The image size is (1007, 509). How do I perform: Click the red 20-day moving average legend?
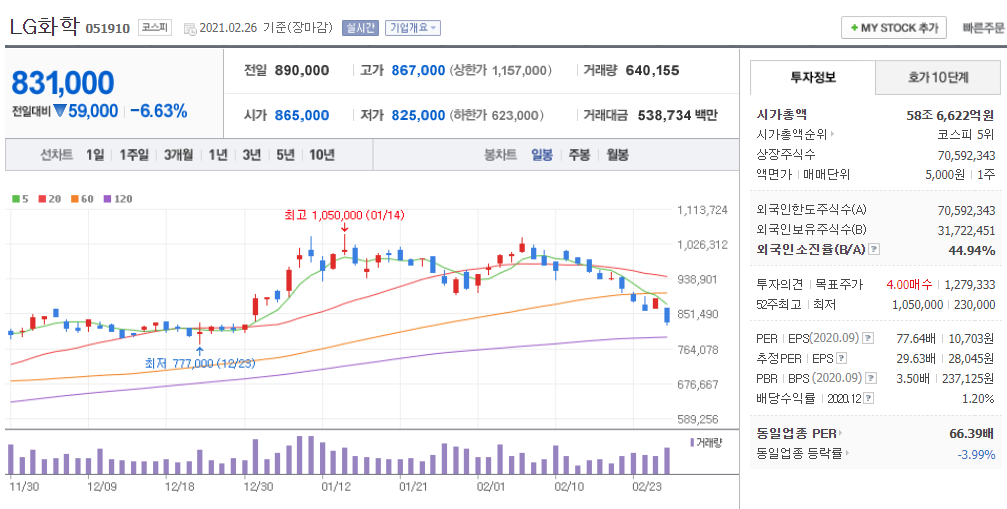[x=49, y=199]
